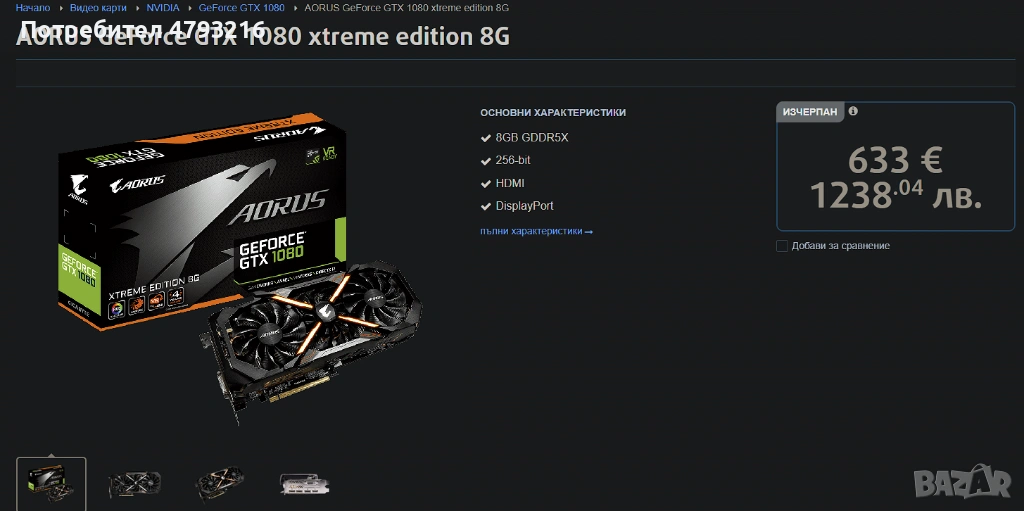Open пълни характеристики full specs link
1024x511 pixels.
536,231
